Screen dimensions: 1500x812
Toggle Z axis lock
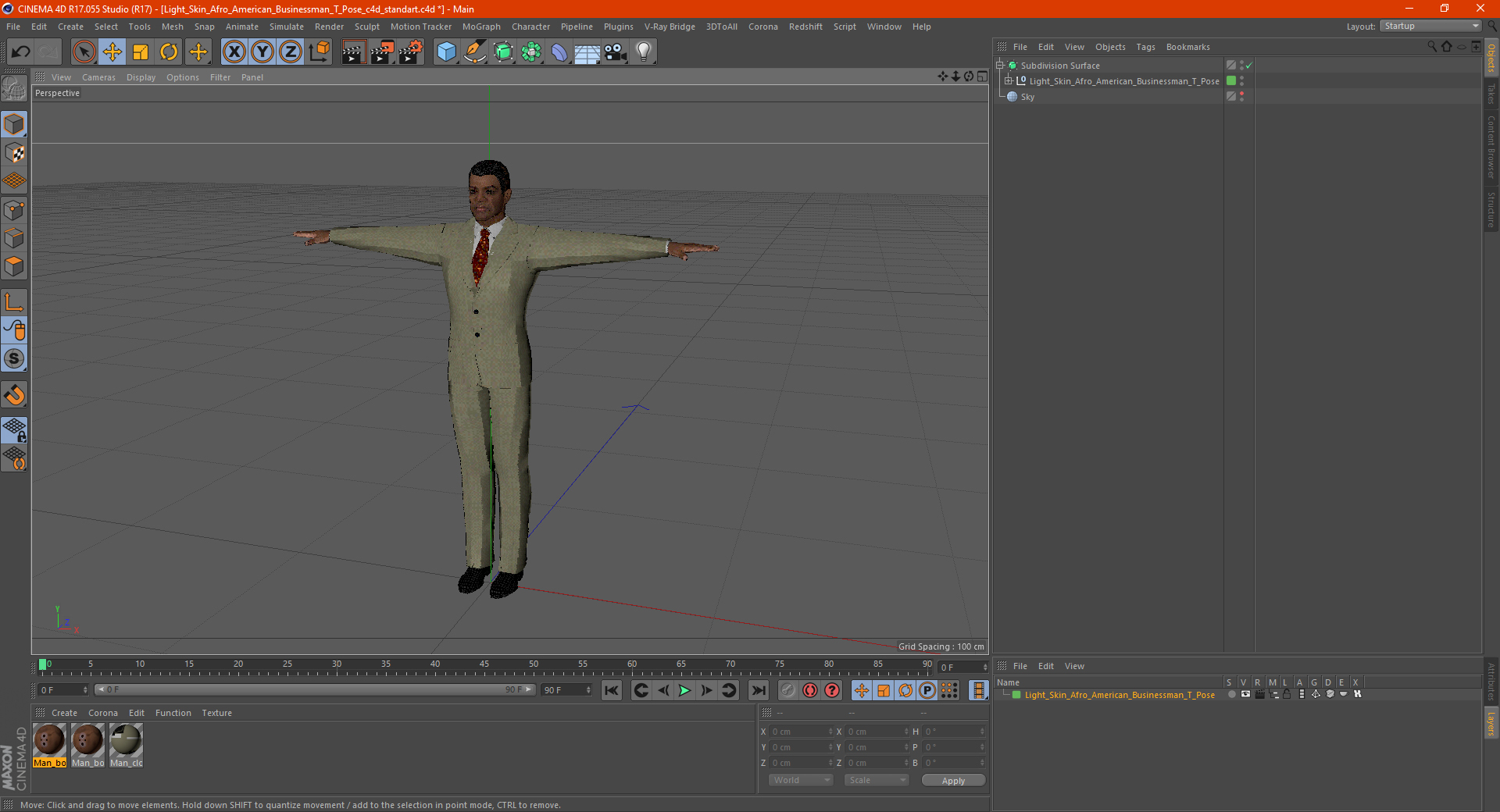click(x=291, y=52)
